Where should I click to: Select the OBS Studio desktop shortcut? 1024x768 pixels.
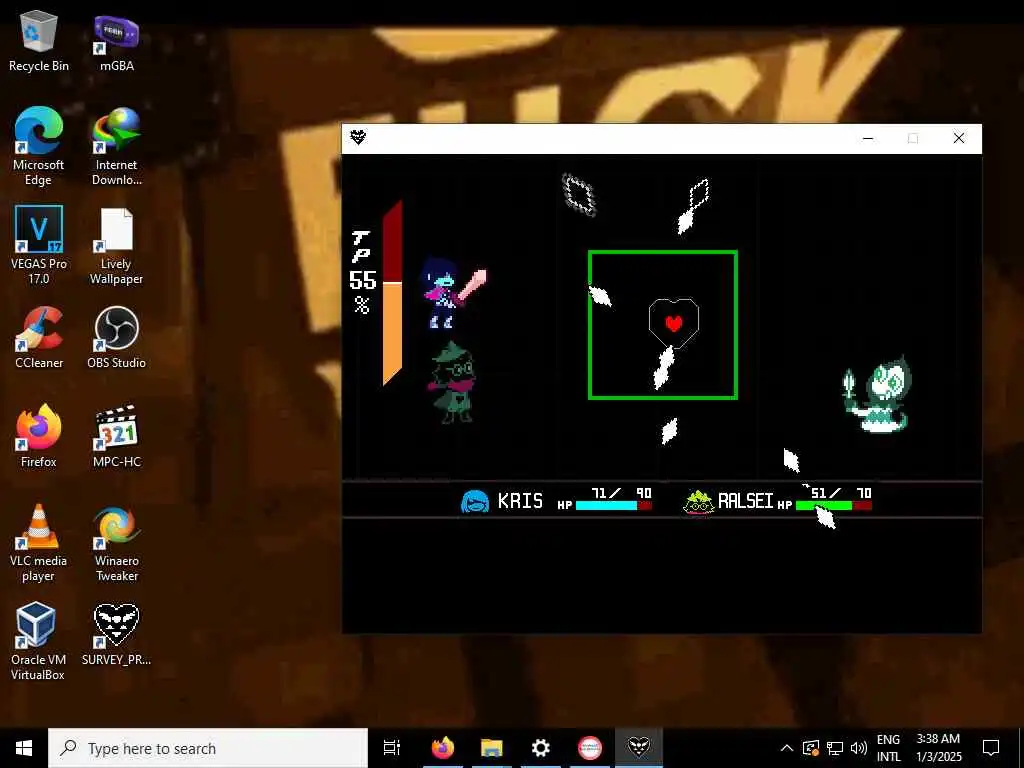(116, 338)
